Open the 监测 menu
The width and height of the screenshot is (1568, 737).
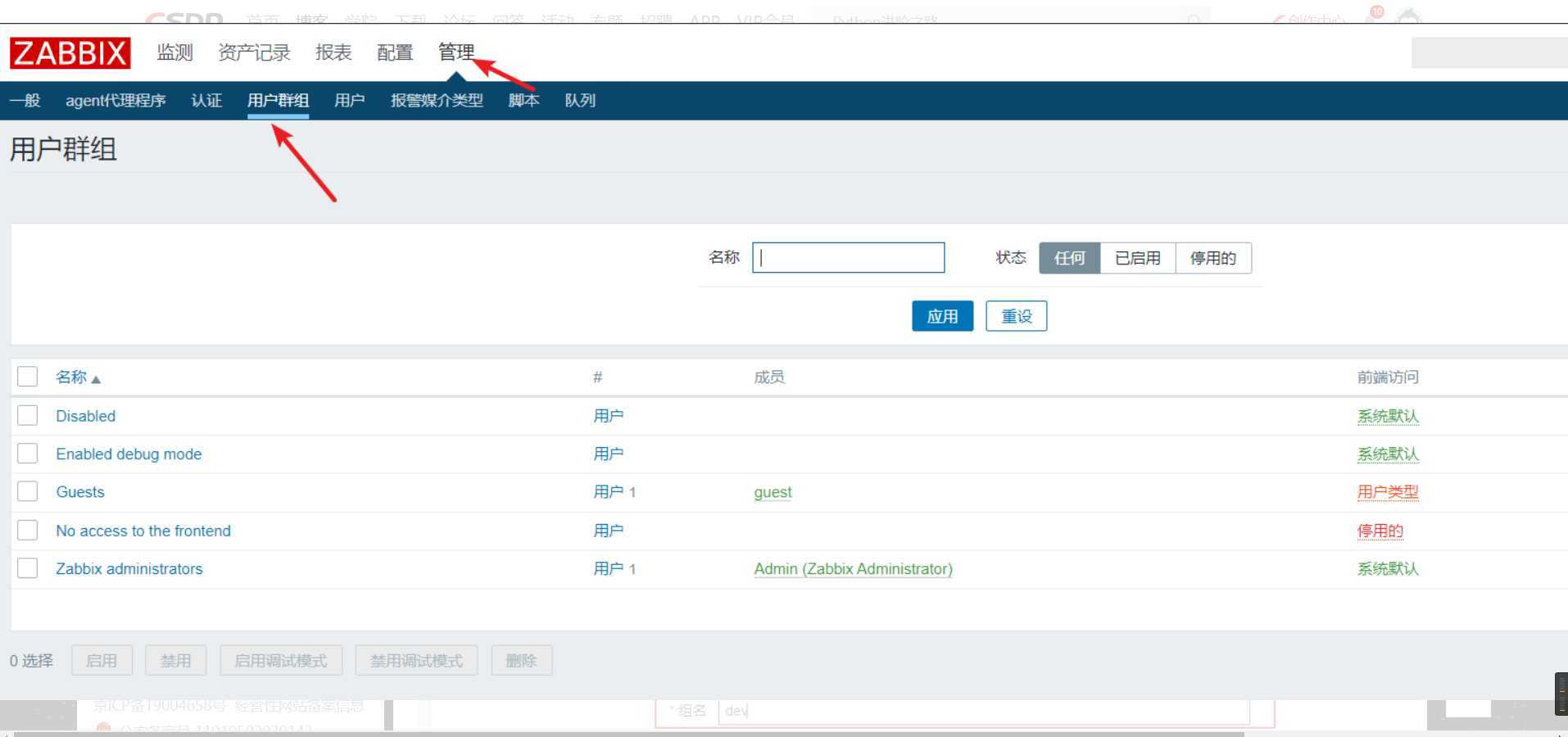click(x=174, y=52)
